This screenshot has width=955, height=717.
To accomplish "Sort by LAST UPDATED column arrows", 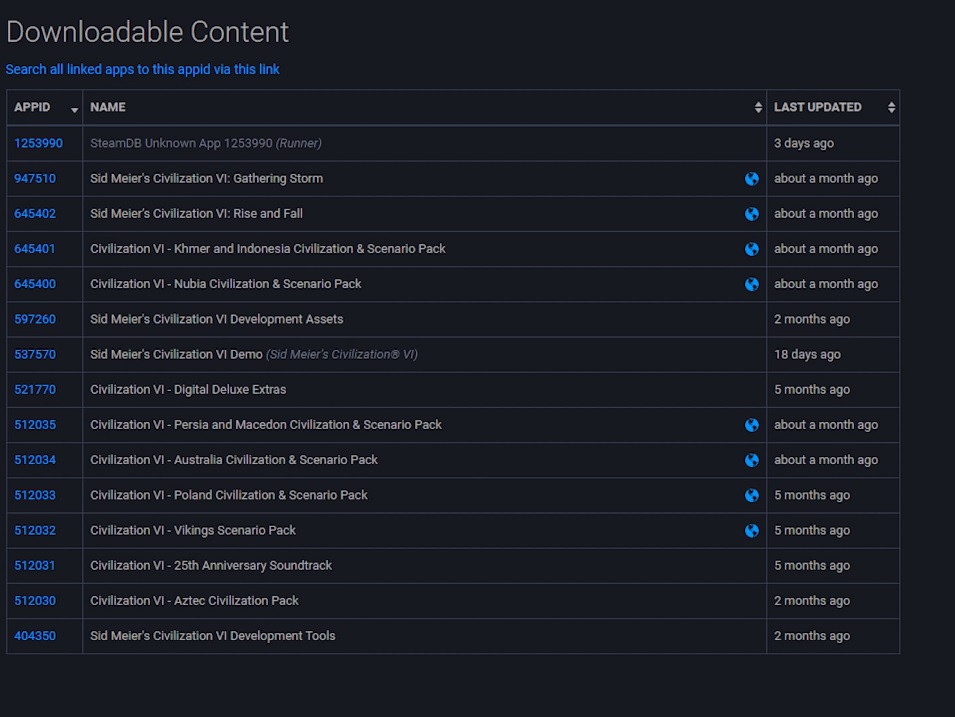I will pyautogui.click(x=891, y=108).
